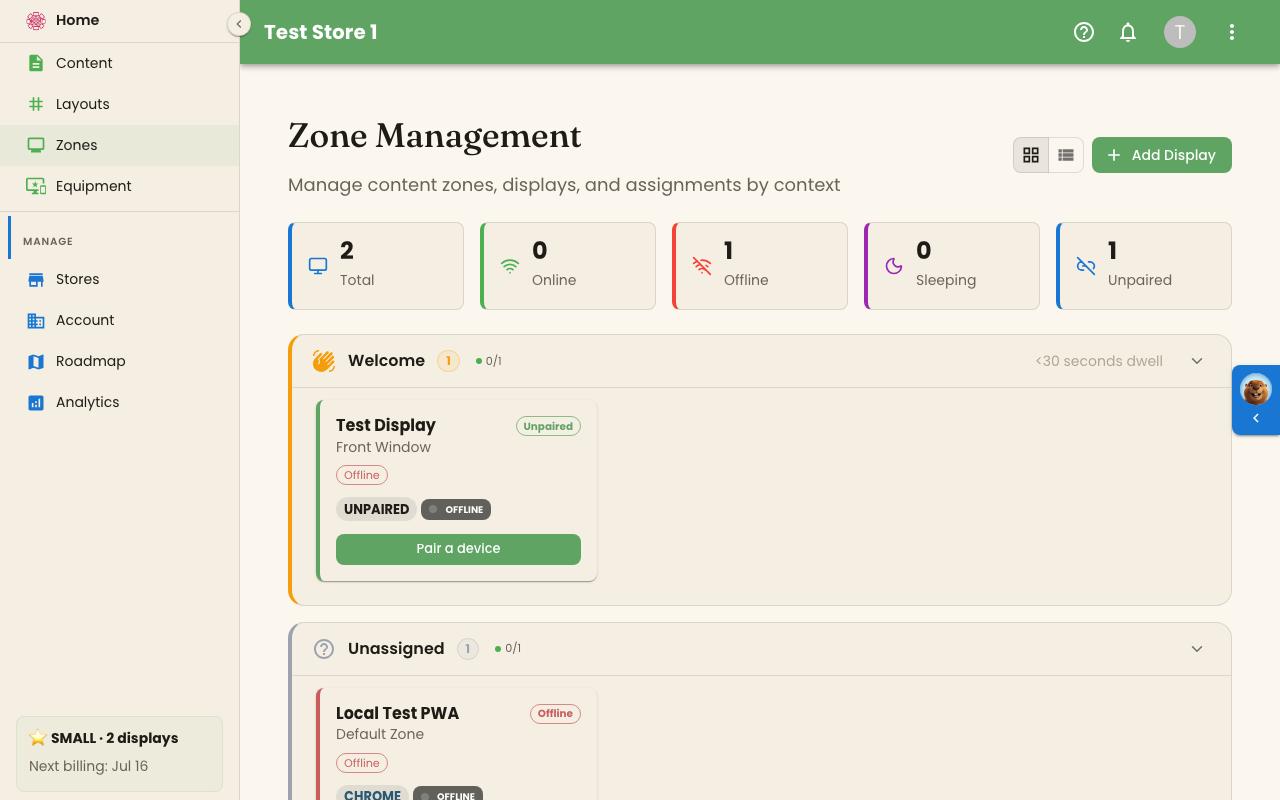Click the Online wifi icon

pyautogui.click(x=510, y=266)
